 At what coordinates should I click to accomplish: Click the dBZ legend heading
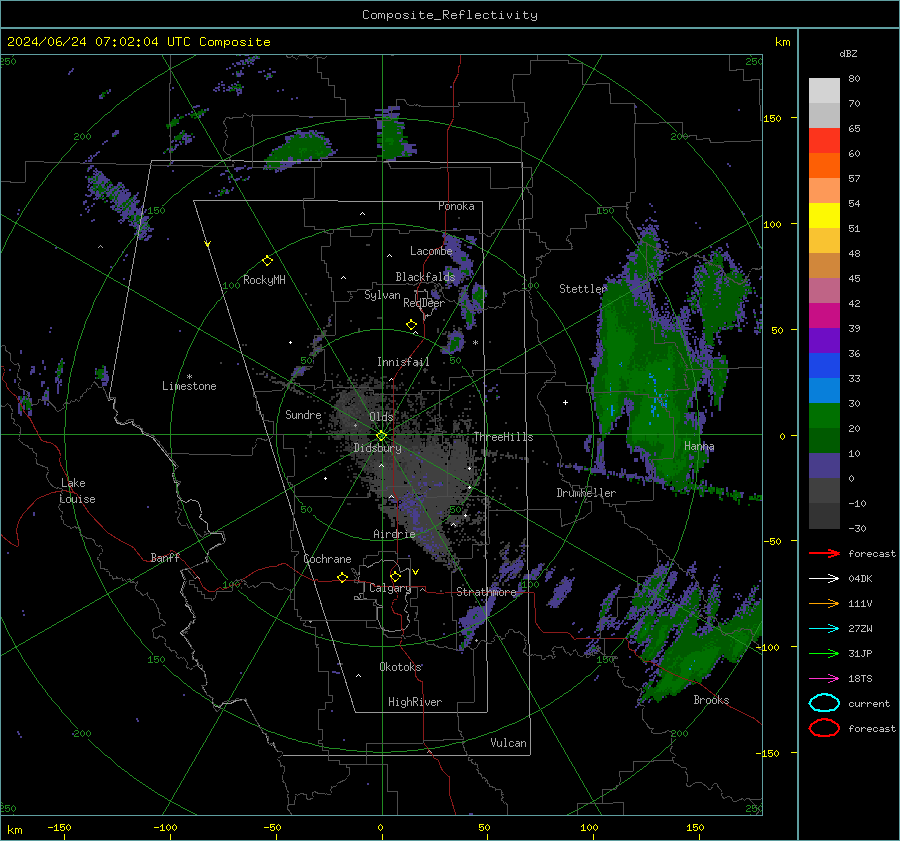(x=848, y=53)
